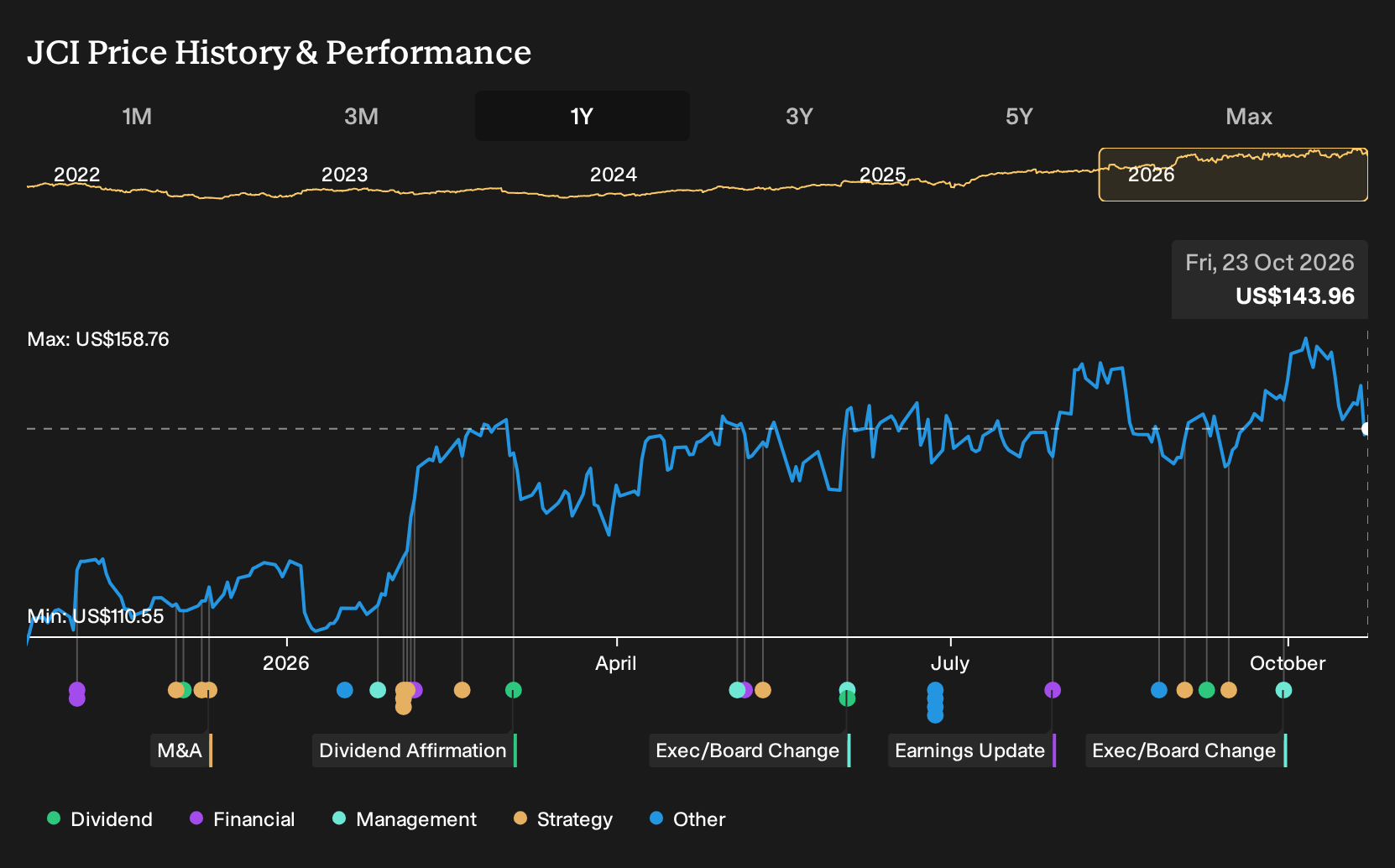Select the 3M time range tab
Image resolution: width=1395 pixels, height=868 pixels.
point(361,116)
